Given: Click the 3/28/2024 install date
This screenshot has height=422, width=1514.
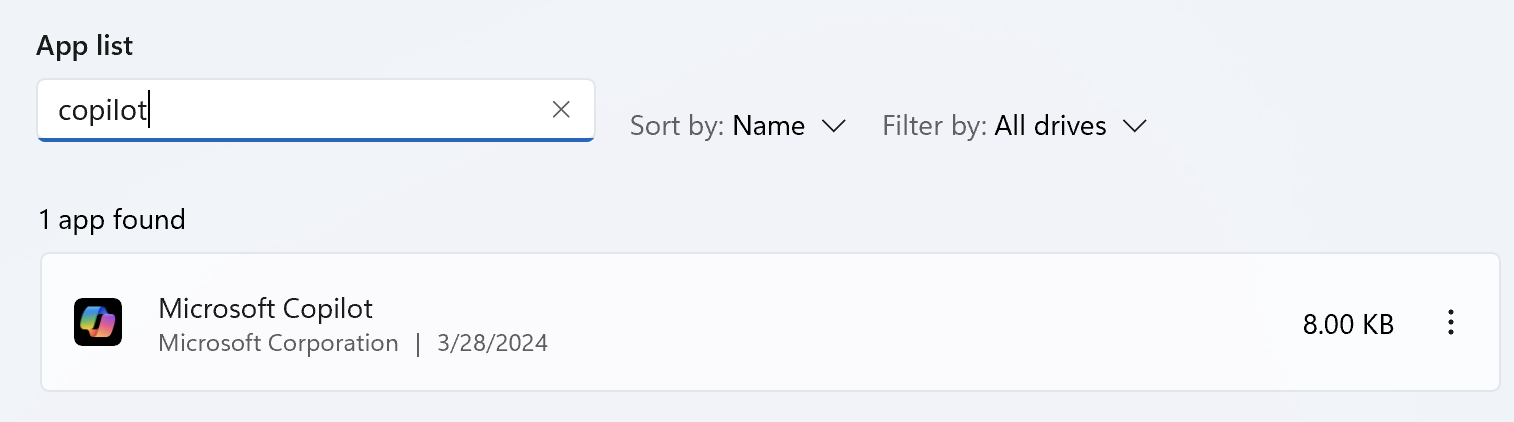Looking at the screenshot, I should pyautogui.click(x=493, y=343).
